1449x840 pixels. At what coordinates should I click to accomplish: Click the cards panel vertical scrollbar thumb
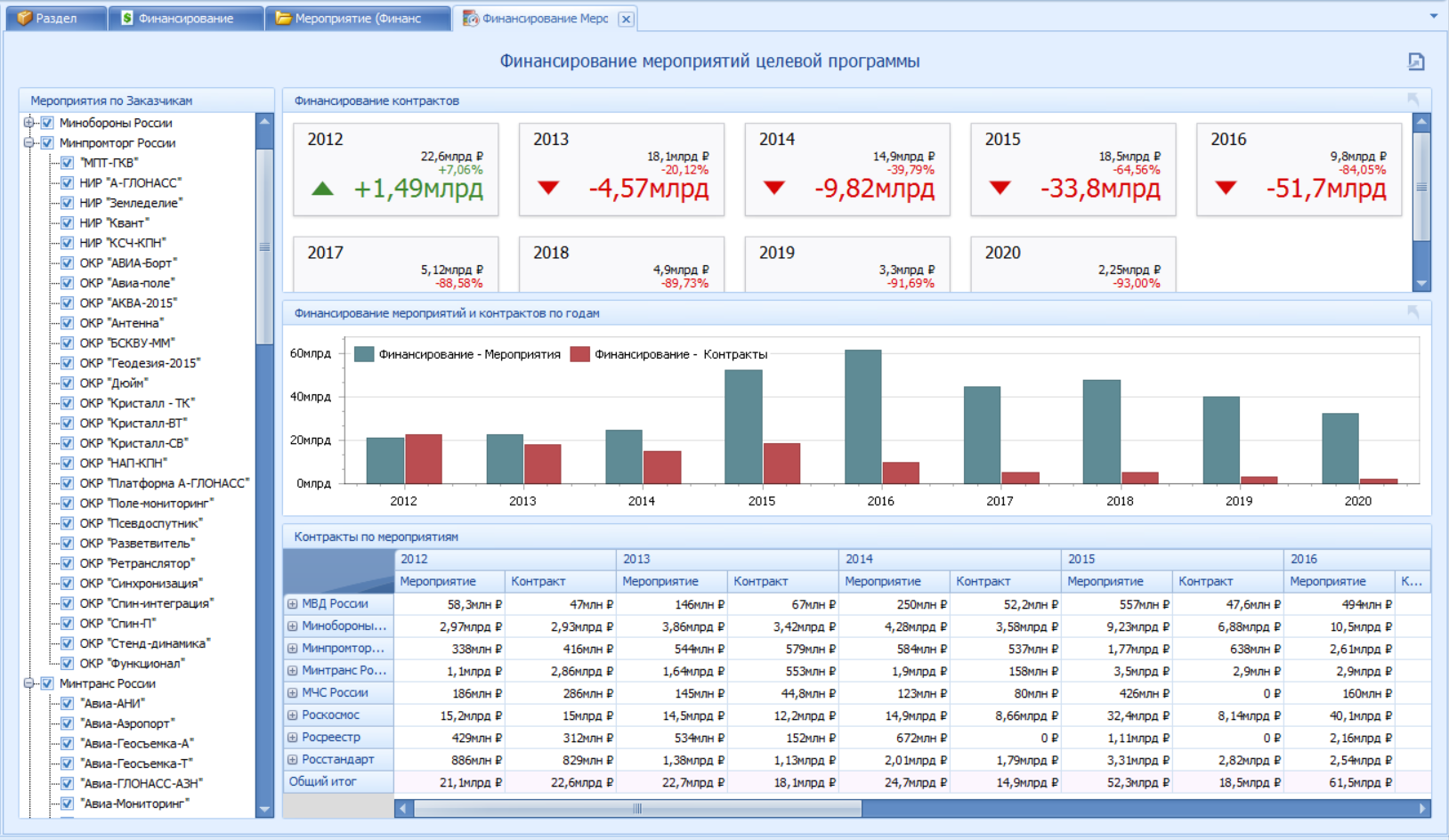1421,187
